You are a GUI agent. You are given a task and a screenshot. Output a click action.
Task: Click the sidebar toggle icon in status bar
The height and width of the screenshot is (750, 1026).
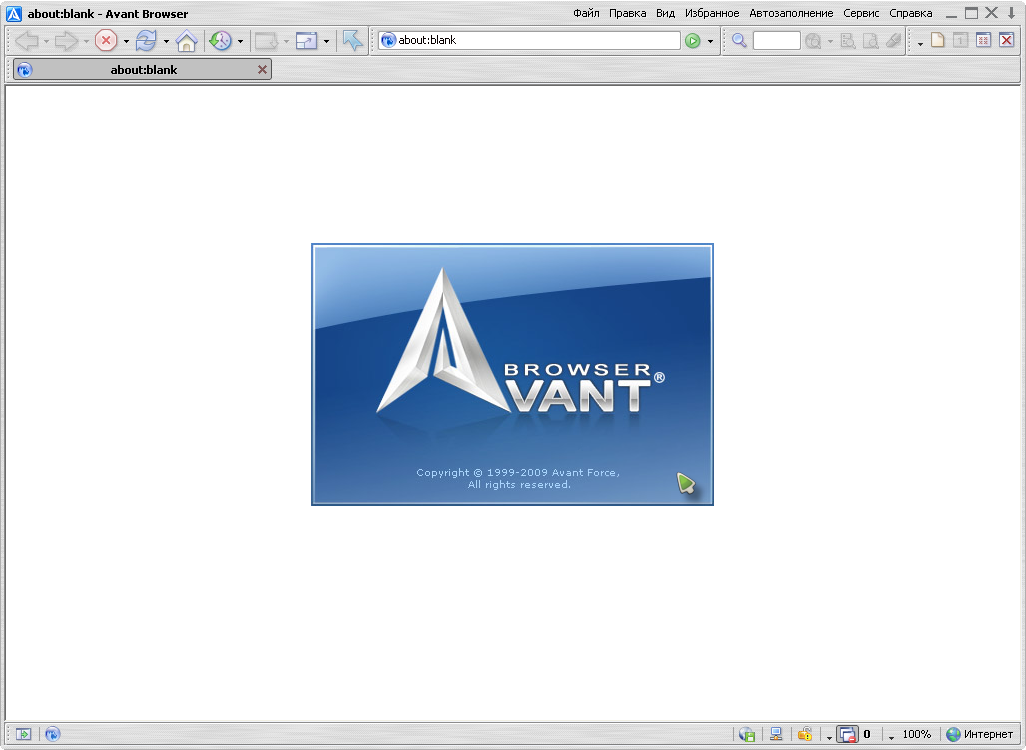(x=24, y=734)
